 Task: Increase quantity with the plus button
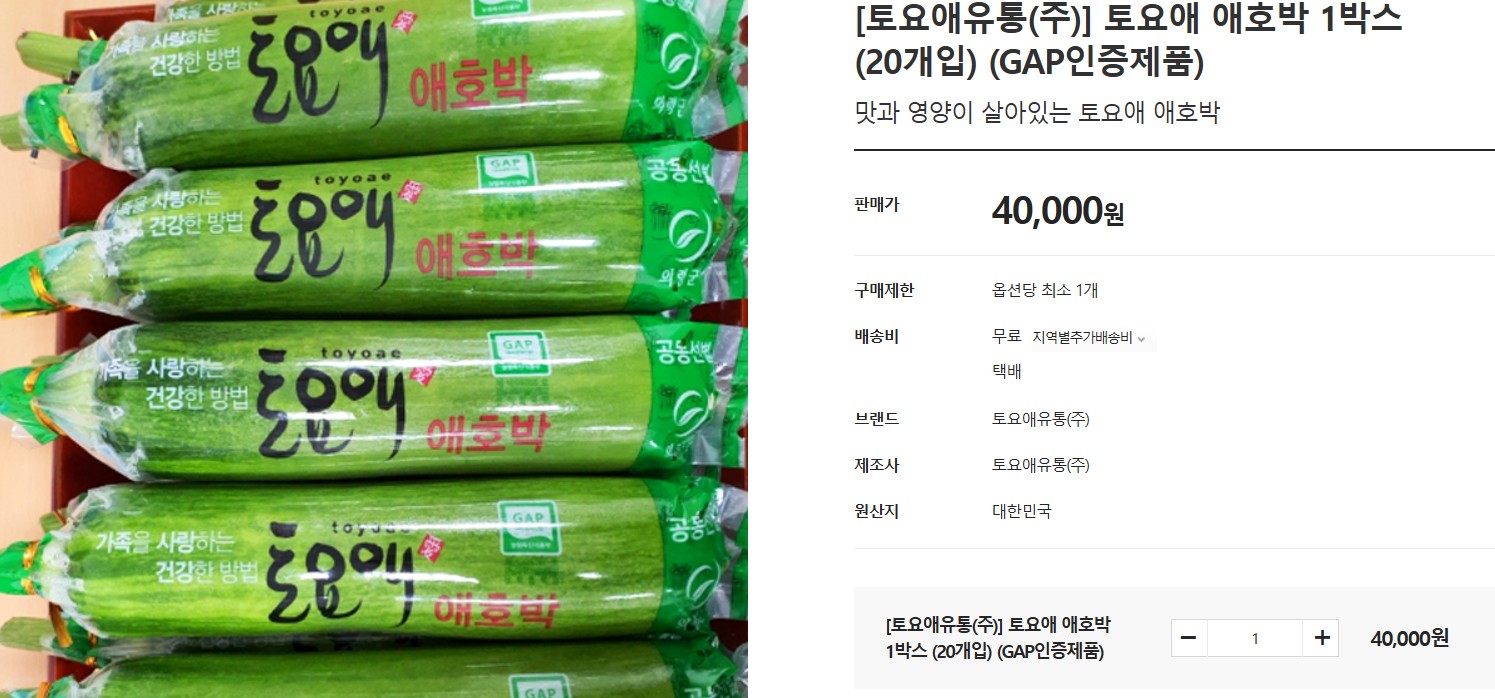pyautogui.click(x=1321, y=638)
